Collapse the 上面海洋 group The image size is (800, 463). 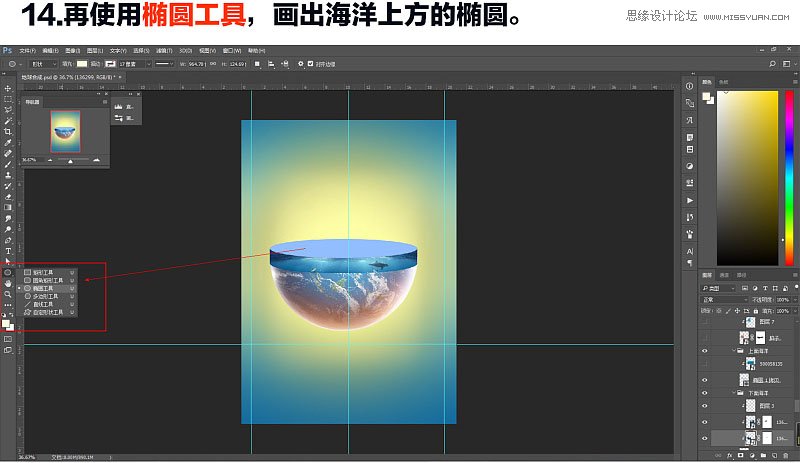(734, 351)
